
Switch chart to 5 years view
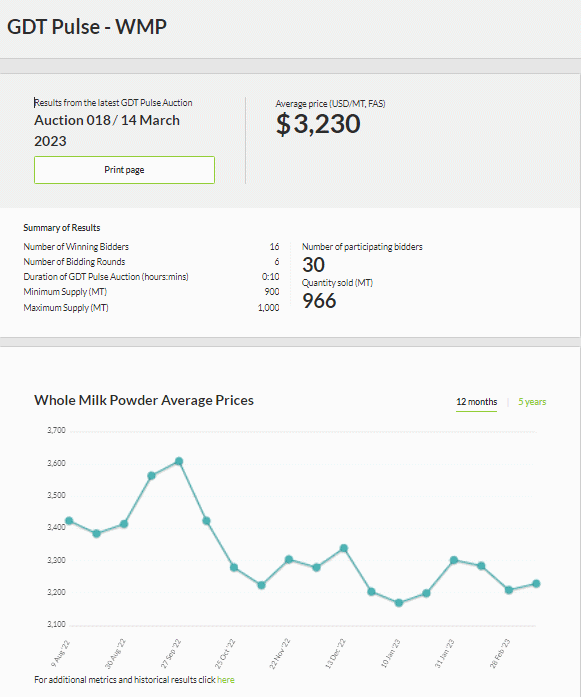[x=532, y=402]
